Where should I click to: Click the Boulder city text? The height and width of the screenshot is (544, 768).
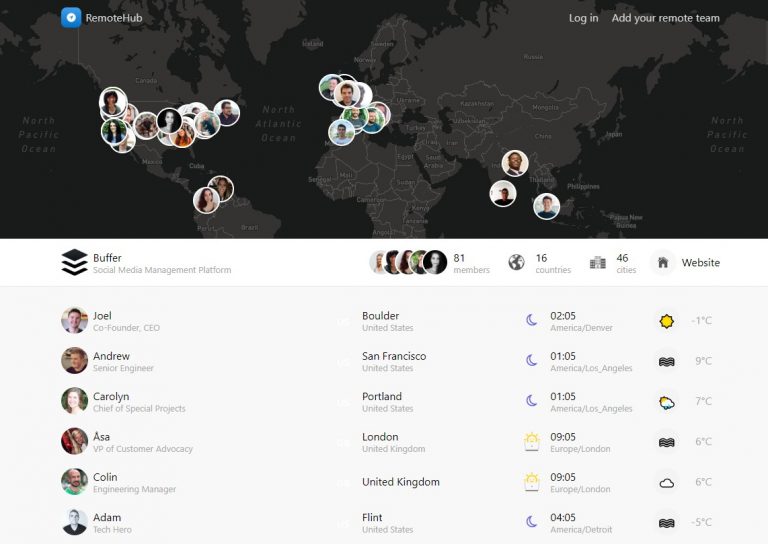pyautogui.click(x=381, y=316)
